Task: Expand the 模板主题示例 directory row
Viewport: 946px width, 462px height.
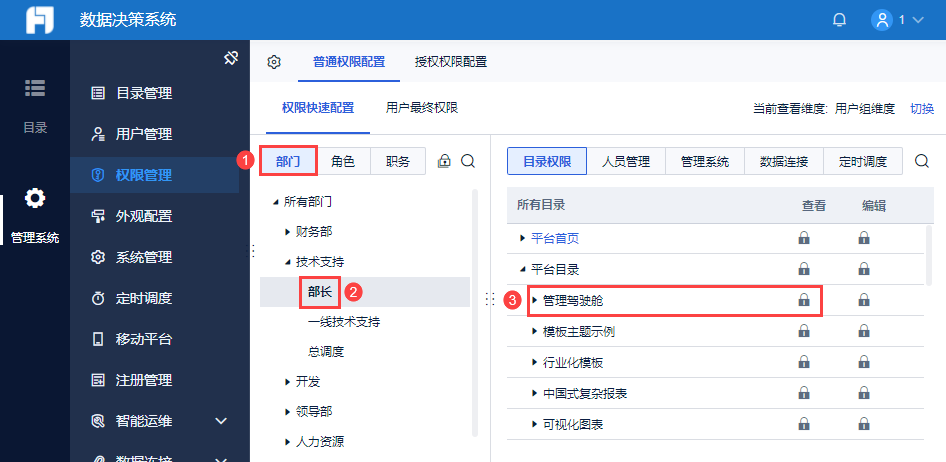Action: (x=536, y=331)
